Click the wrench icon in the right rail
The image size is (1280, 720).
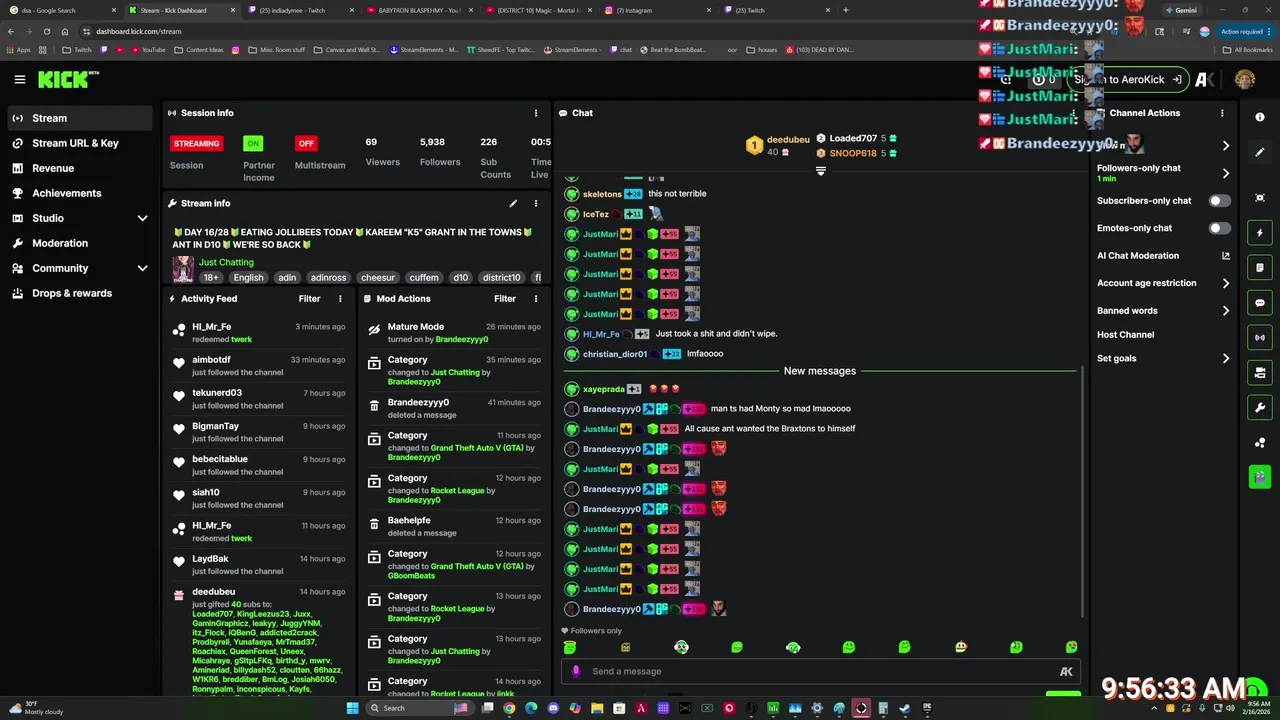pyautogui.click(x=1260, y=407)
